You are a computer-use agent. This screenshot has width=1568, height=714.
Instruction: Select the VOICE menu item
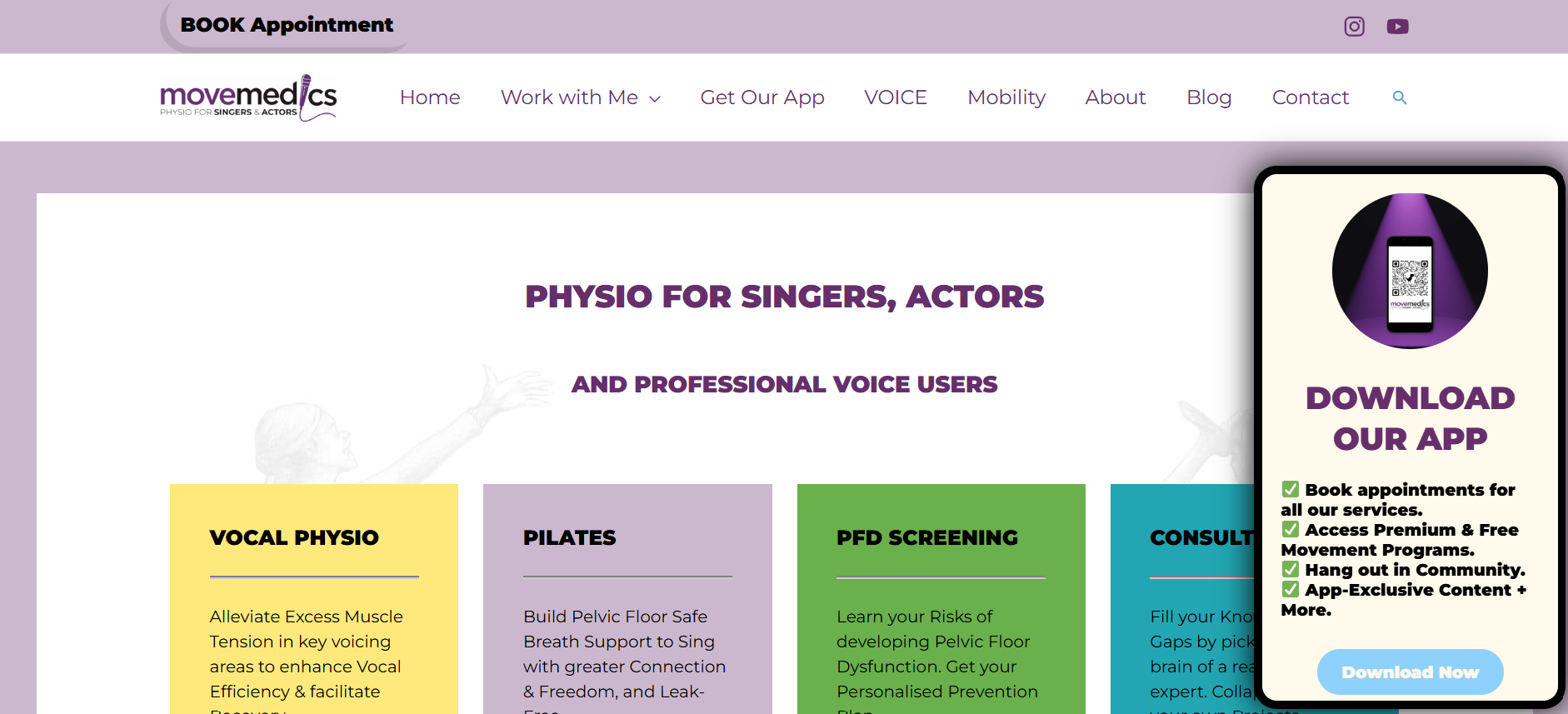coord(896,97)
